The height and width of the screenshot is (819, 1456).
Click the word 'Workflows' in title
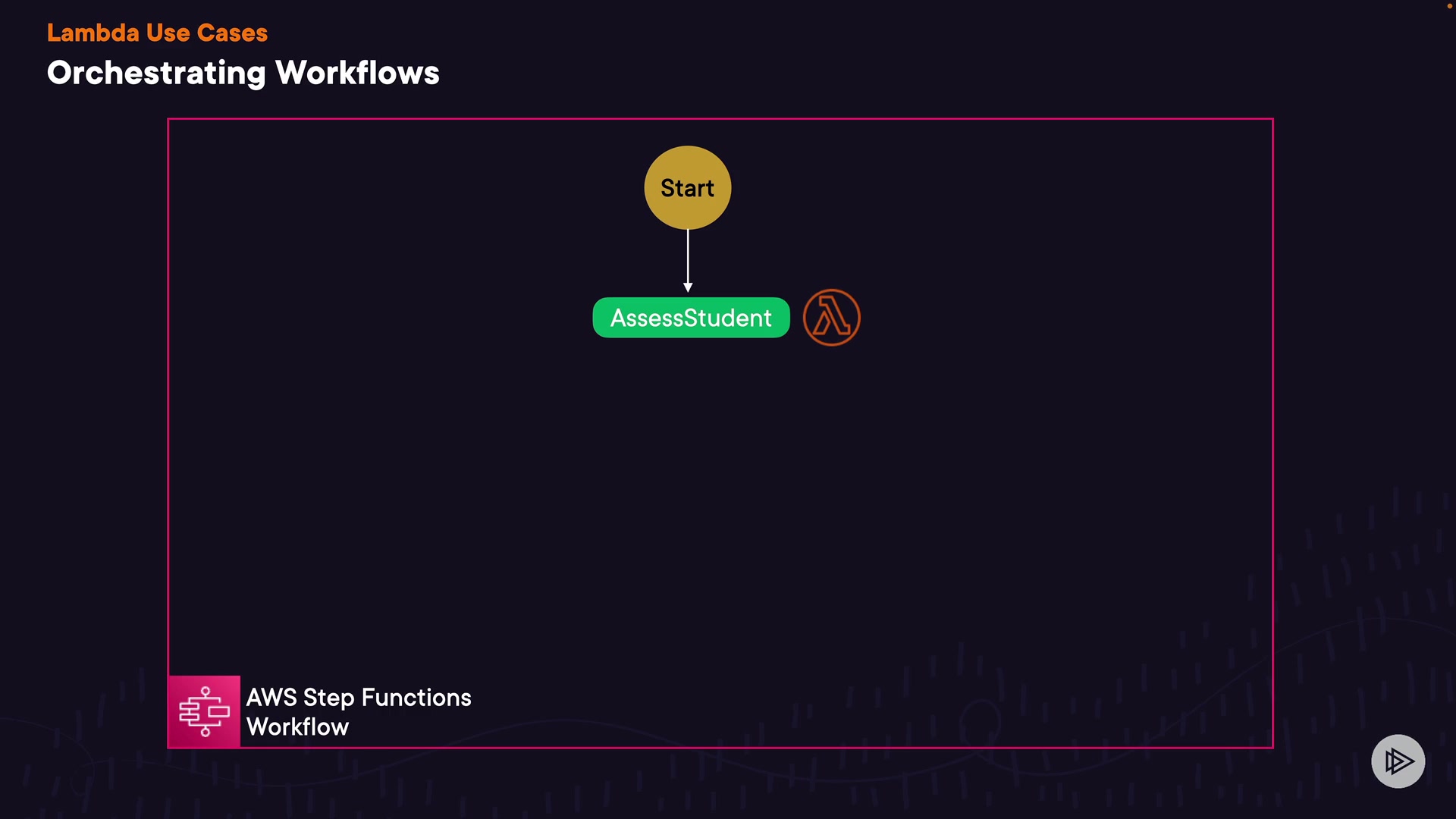tap(357, 74)
